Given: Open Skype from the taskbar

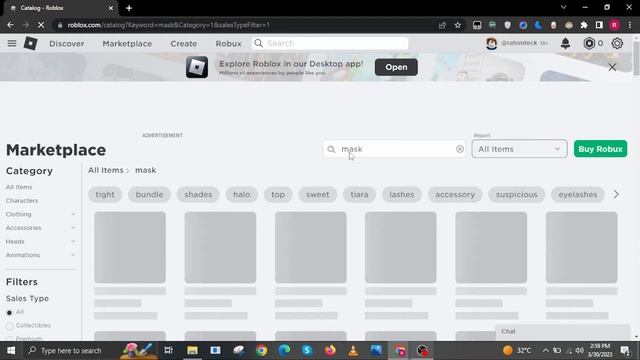Looking at the screenshot, I should click(307, 350).
